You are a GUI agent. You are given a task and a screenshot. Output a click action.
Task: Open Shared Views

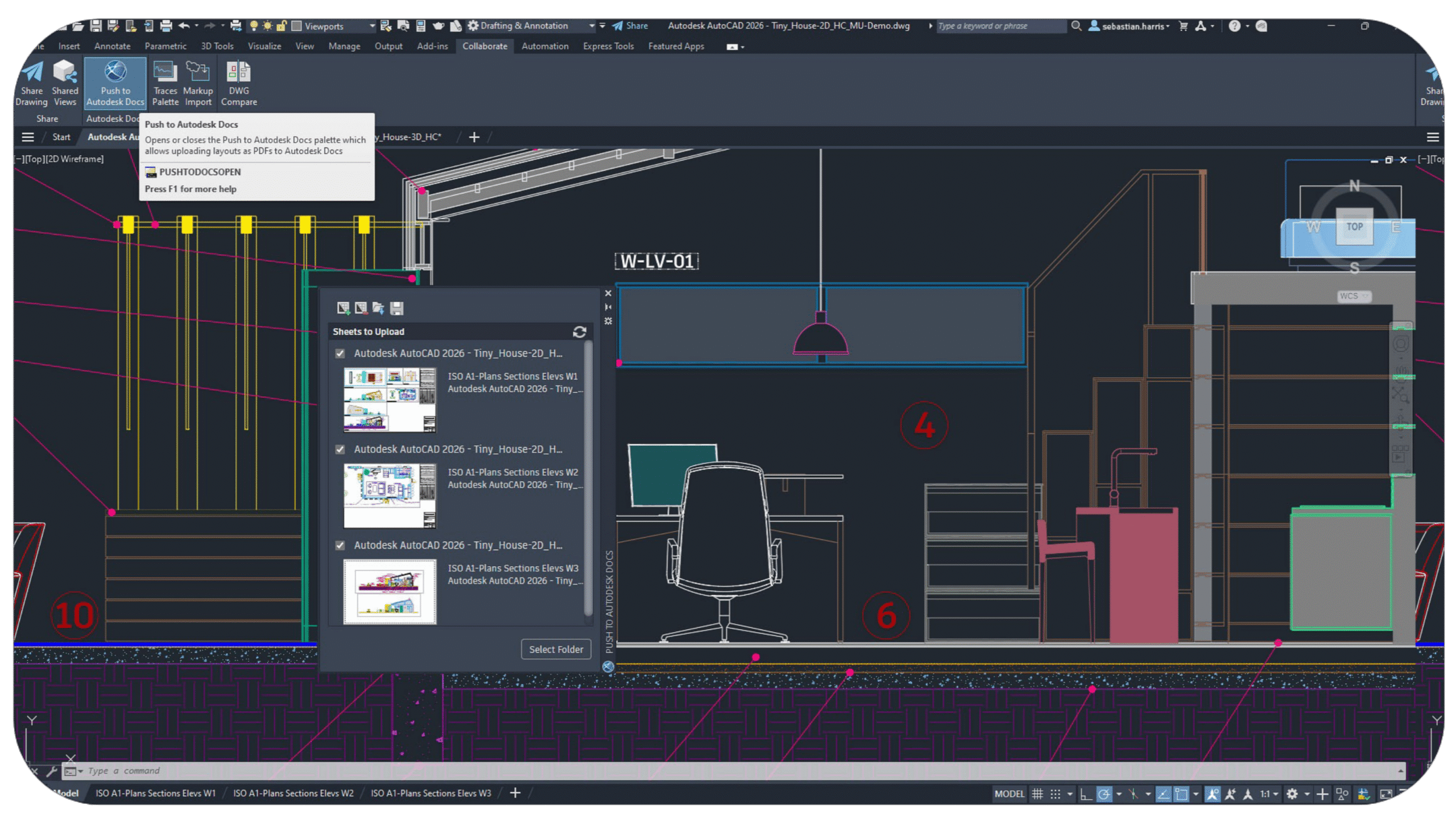click(65, 82)
